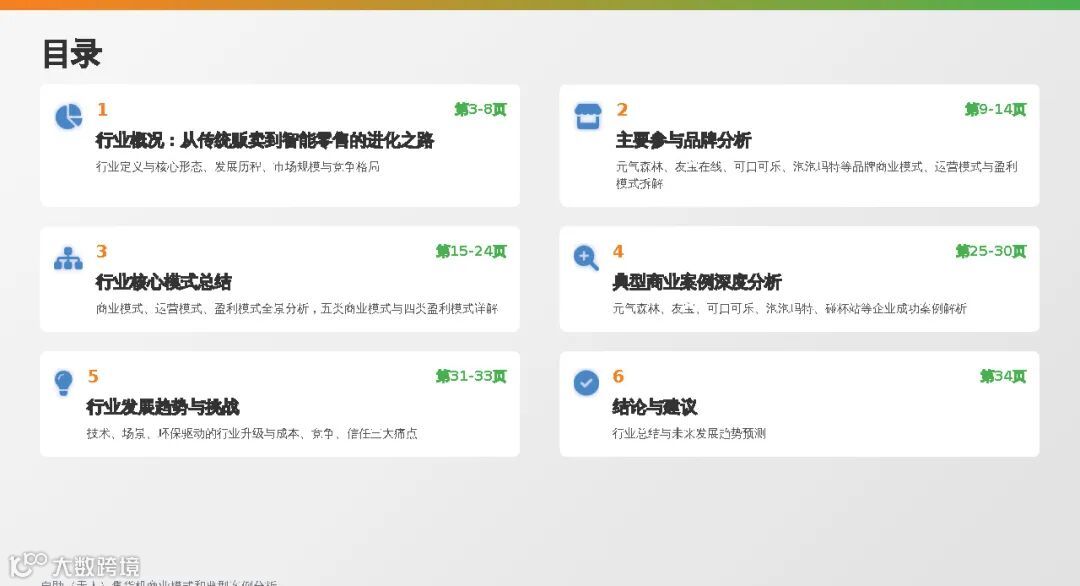The image size is (1080, 586).
Task: Select the orange number 1
Action: (102, 109)
